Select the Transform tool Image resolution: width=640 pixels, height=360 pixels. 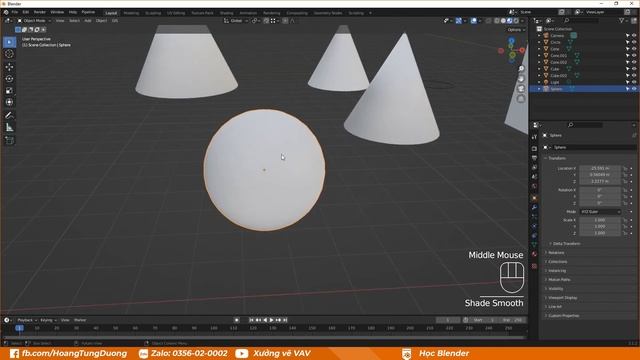pos(9,102)
